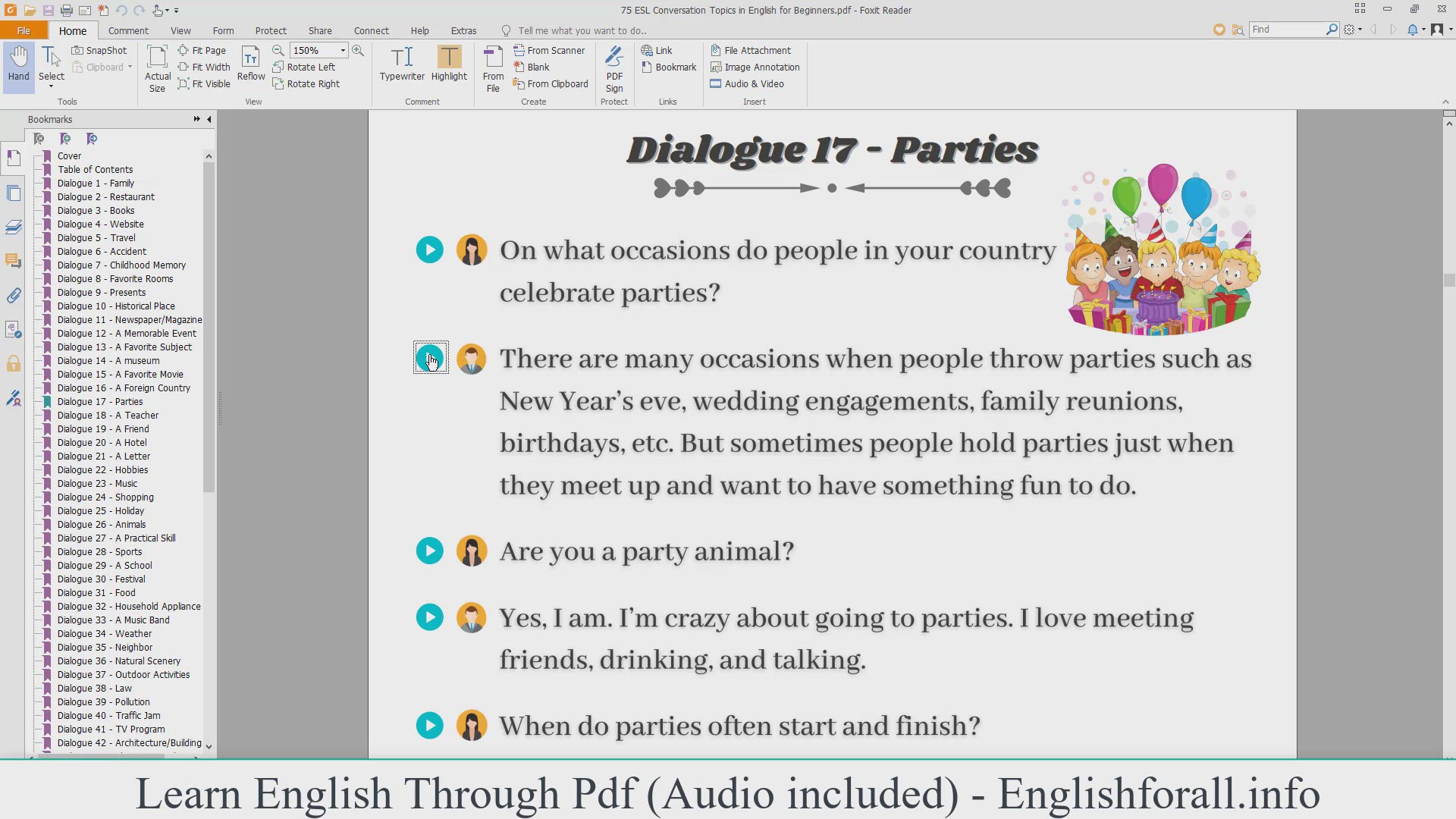Switch to the Protect tab
The width and height of the screenshot is (1456, 819).
271,30
